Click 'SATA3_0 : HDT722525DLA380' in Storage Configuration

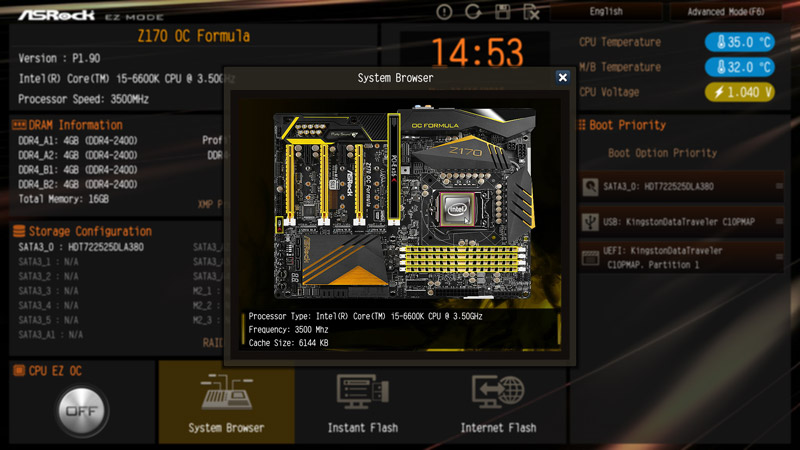click(x=81, y=247)
